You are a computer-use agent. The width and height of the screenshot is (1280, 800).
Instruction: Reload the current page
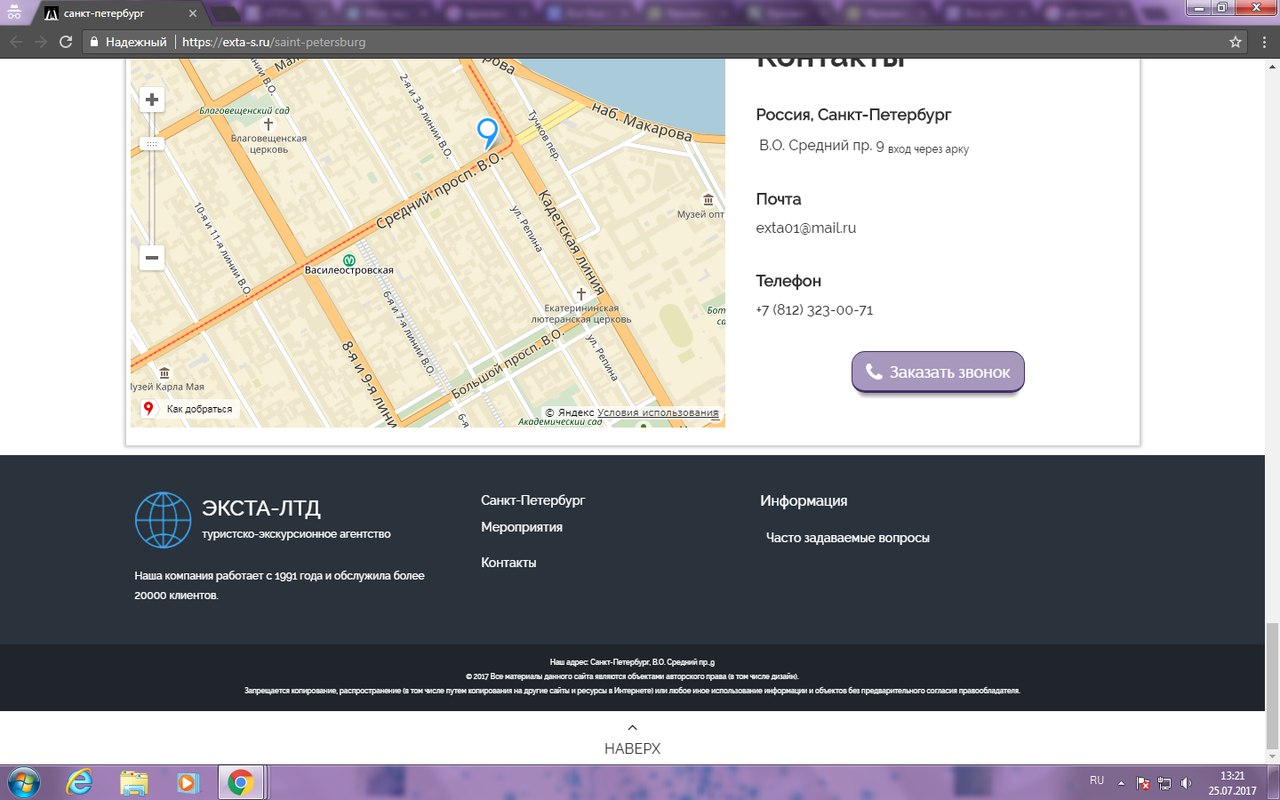coord(66,42)
